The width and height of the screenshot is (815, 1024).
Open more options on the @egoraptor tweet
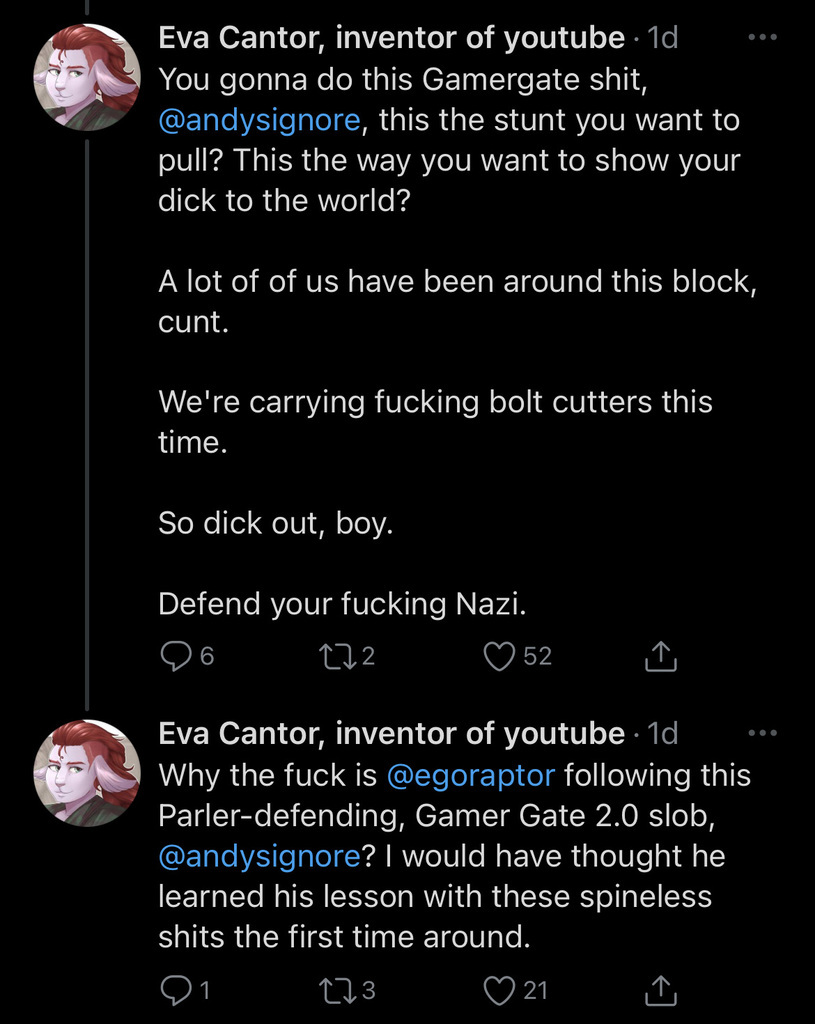(762, 733)
